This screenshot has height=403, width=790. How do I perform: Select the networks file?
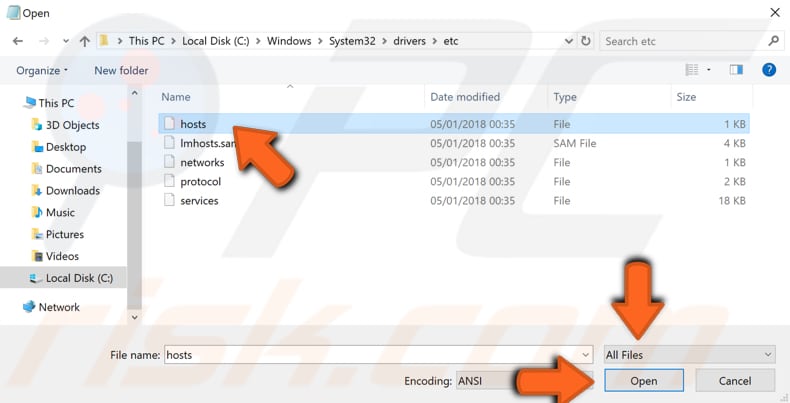pos(453,162)
